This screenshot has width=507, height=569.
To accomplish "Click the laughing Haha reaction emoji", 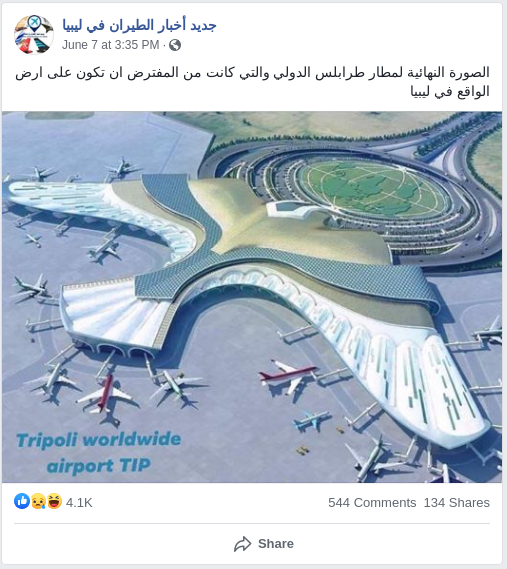I will [54, 501].
